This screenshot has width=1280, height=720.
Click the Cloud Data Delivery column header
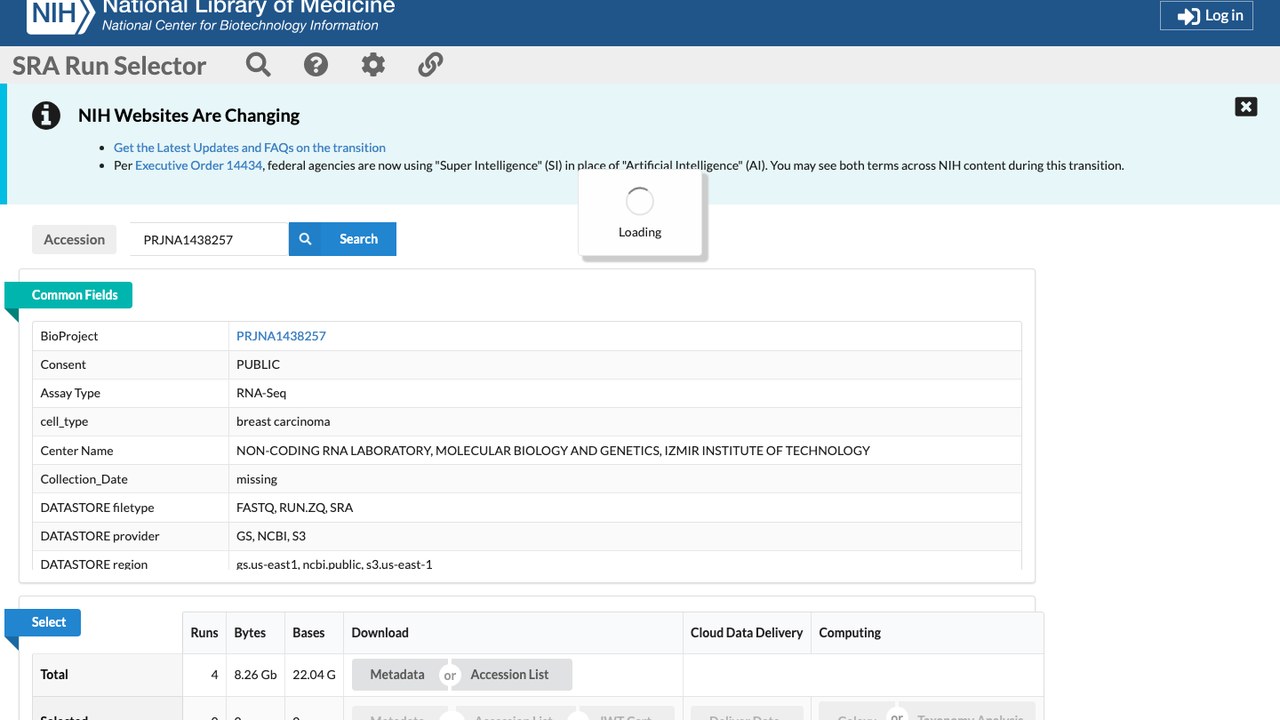(x=747, y=633)
